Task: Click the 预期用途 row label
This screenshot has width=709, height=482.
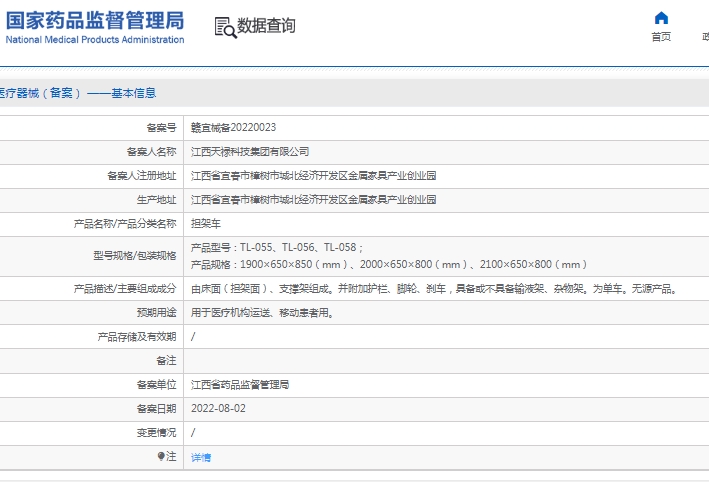Action: tap(156, 313)
